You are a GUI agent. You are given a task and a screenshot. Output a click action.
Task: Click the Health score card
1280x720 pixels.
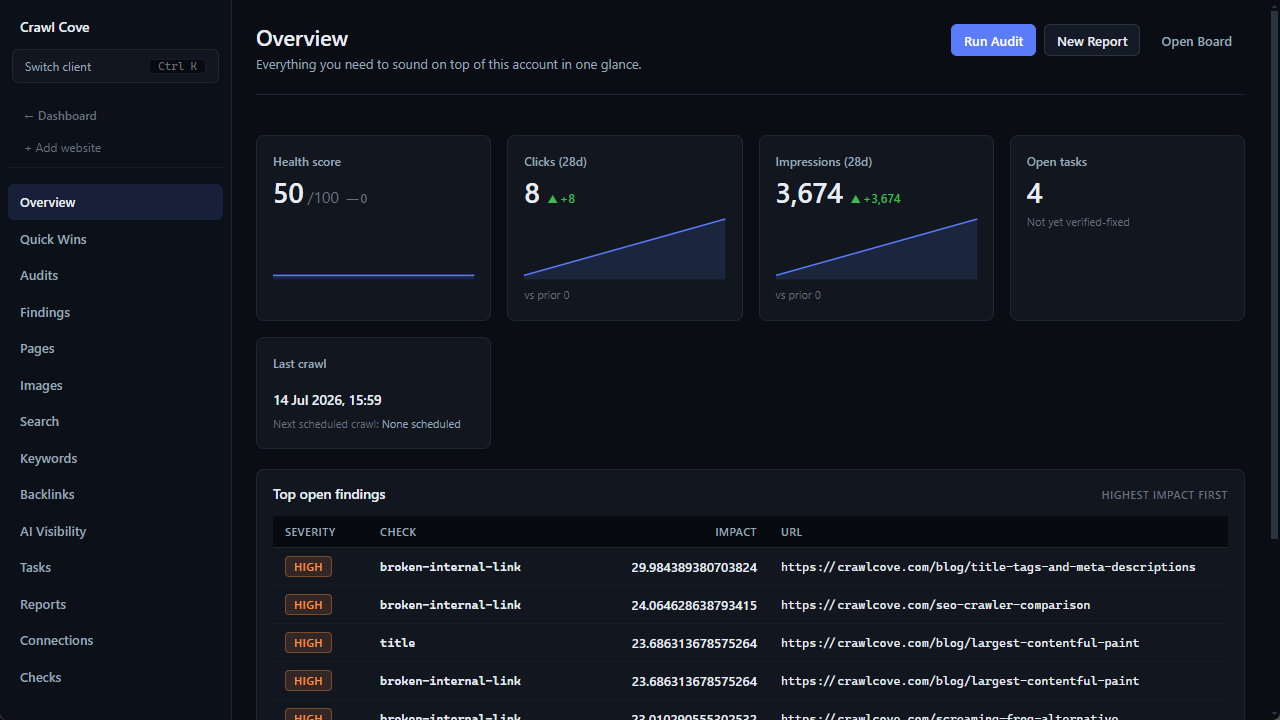373,228
